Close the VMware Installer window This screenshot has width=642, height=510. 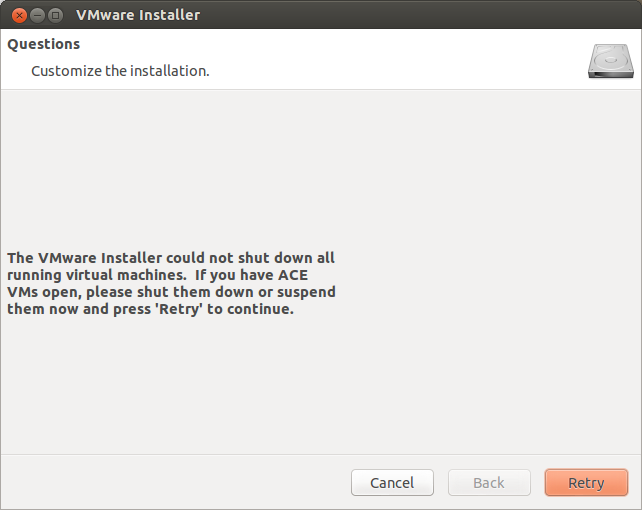click(19, 16)
